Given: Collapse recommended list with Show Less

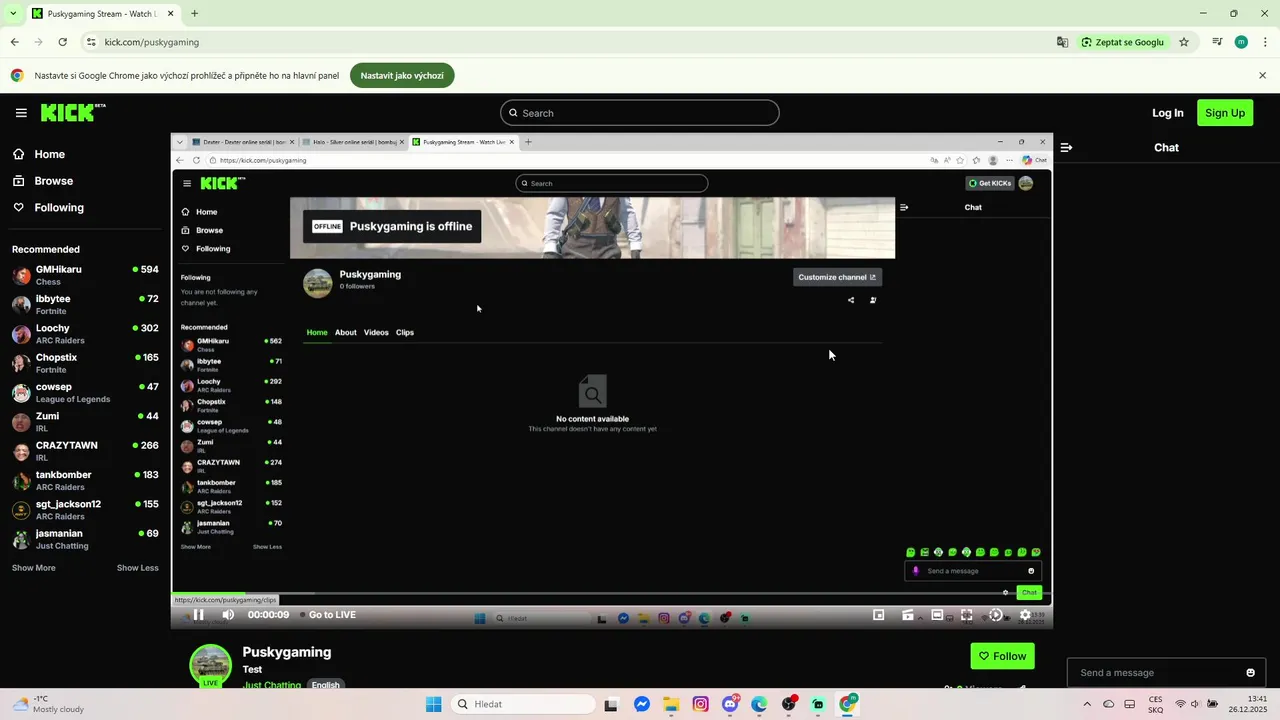Looking at the screenshot, I should 138,568.
